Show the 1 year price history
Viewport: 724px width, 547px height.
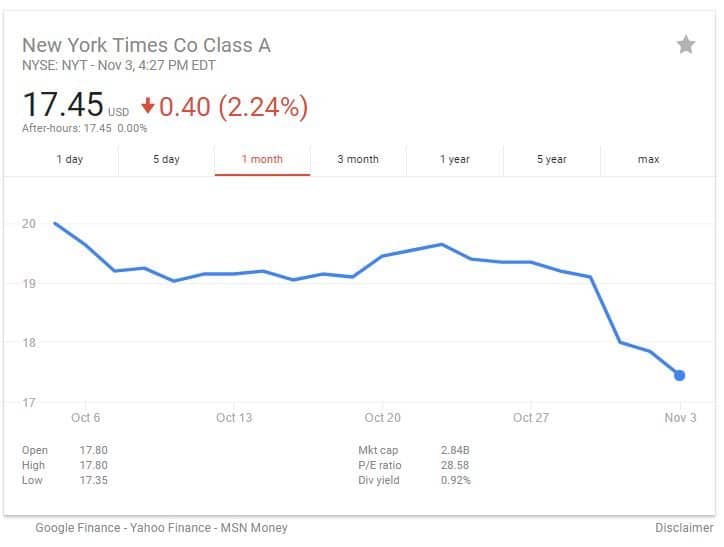(x=455, y=159)
